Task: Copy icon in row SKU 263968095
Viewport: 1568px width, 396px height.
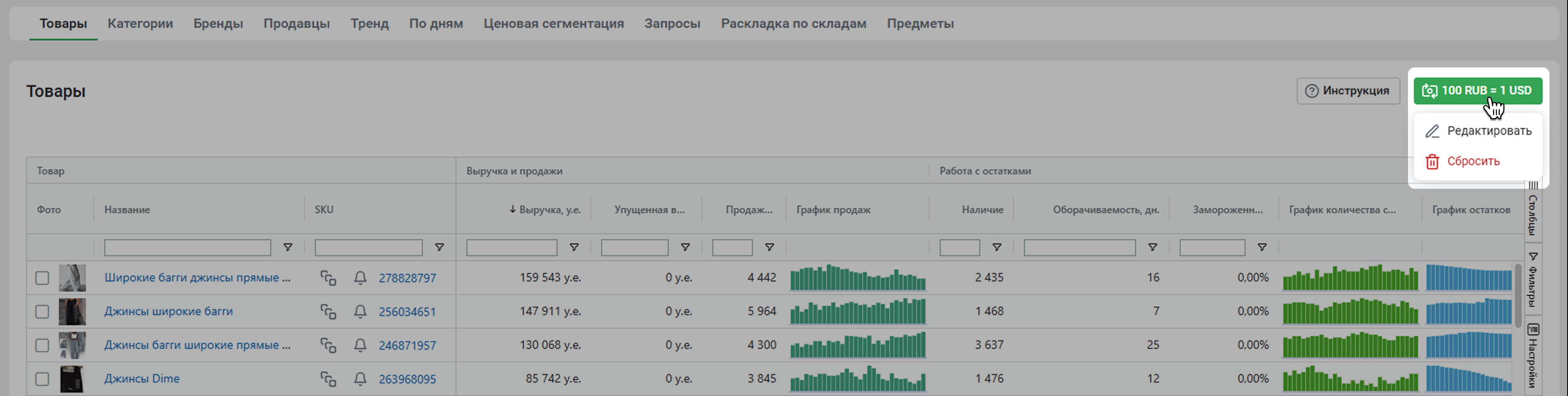Action: [328, 379]
